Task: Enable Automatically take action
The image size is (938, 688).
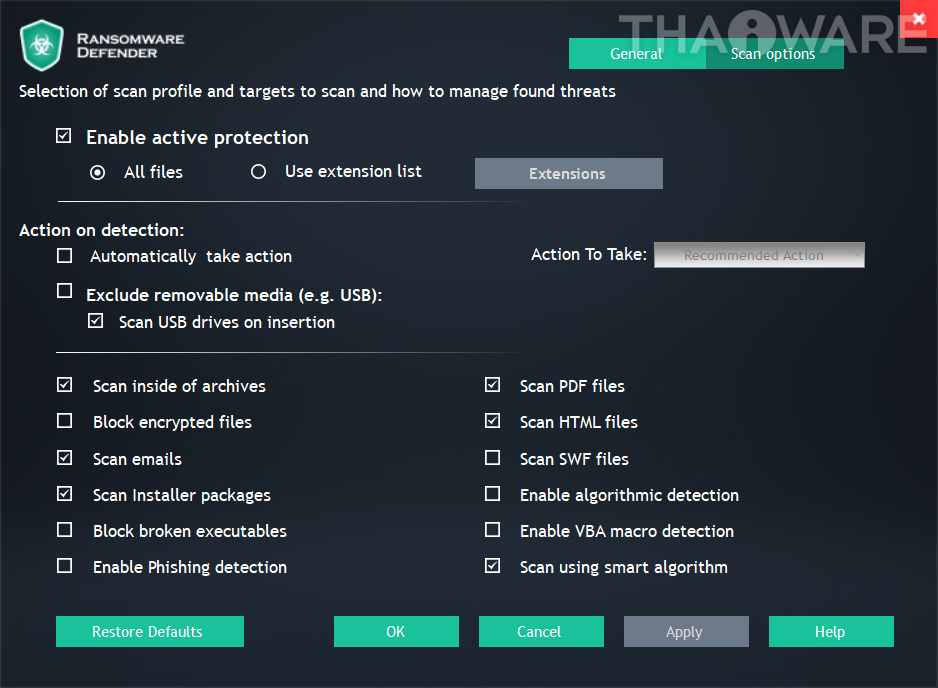Action: (65, 256)
